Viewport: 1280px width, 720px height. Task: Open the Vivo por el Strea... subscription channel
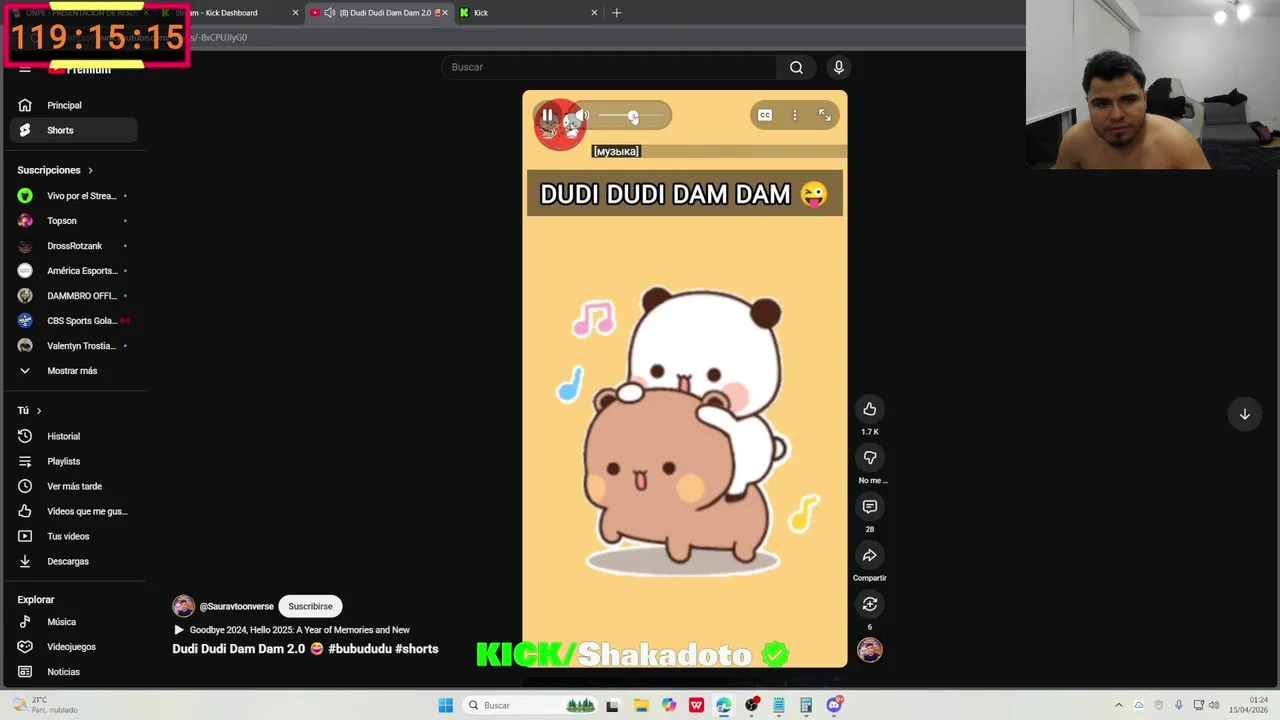click(74, 196)
